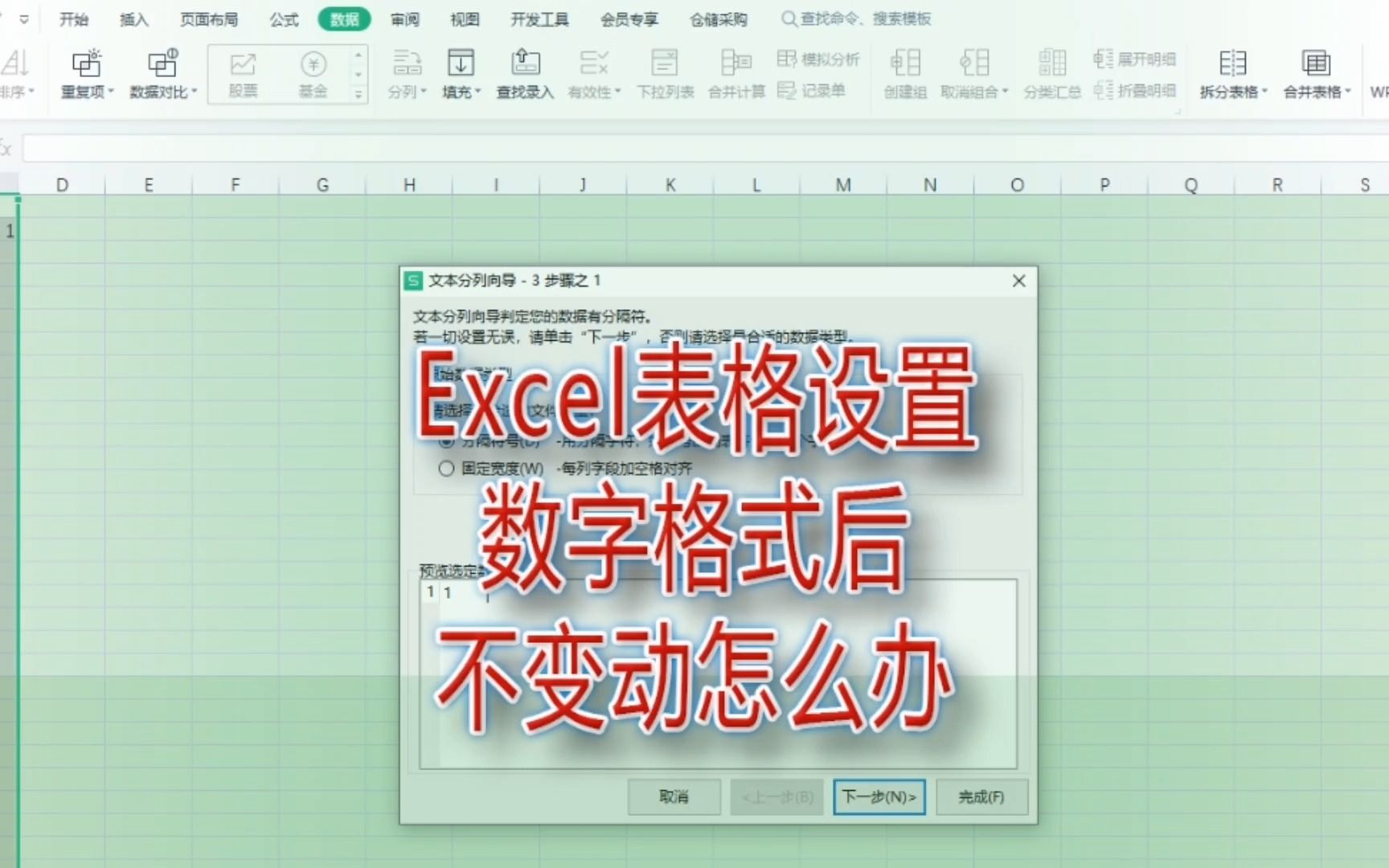Open the quick access toolbar dropdown arrow

pyautogui.click(x=24, y=19)
